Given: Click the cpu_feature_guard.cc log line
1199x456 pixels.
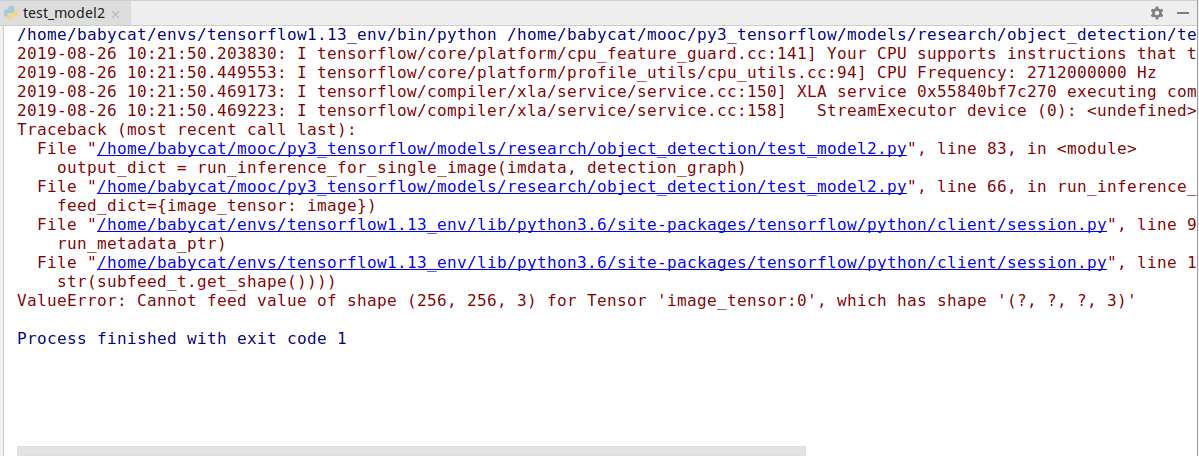Looking at the screenshot, I should (x=607, y=54).
